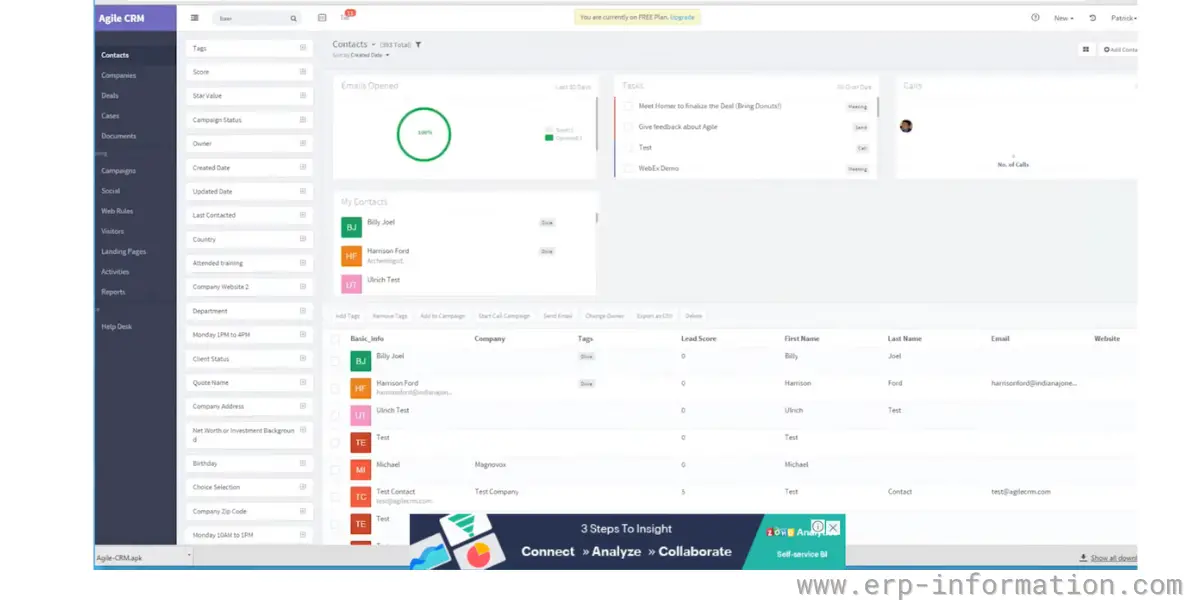The image size is (1200, 600).
Task: Click the Tasks widget scrollbar
Action: (878, 108)
